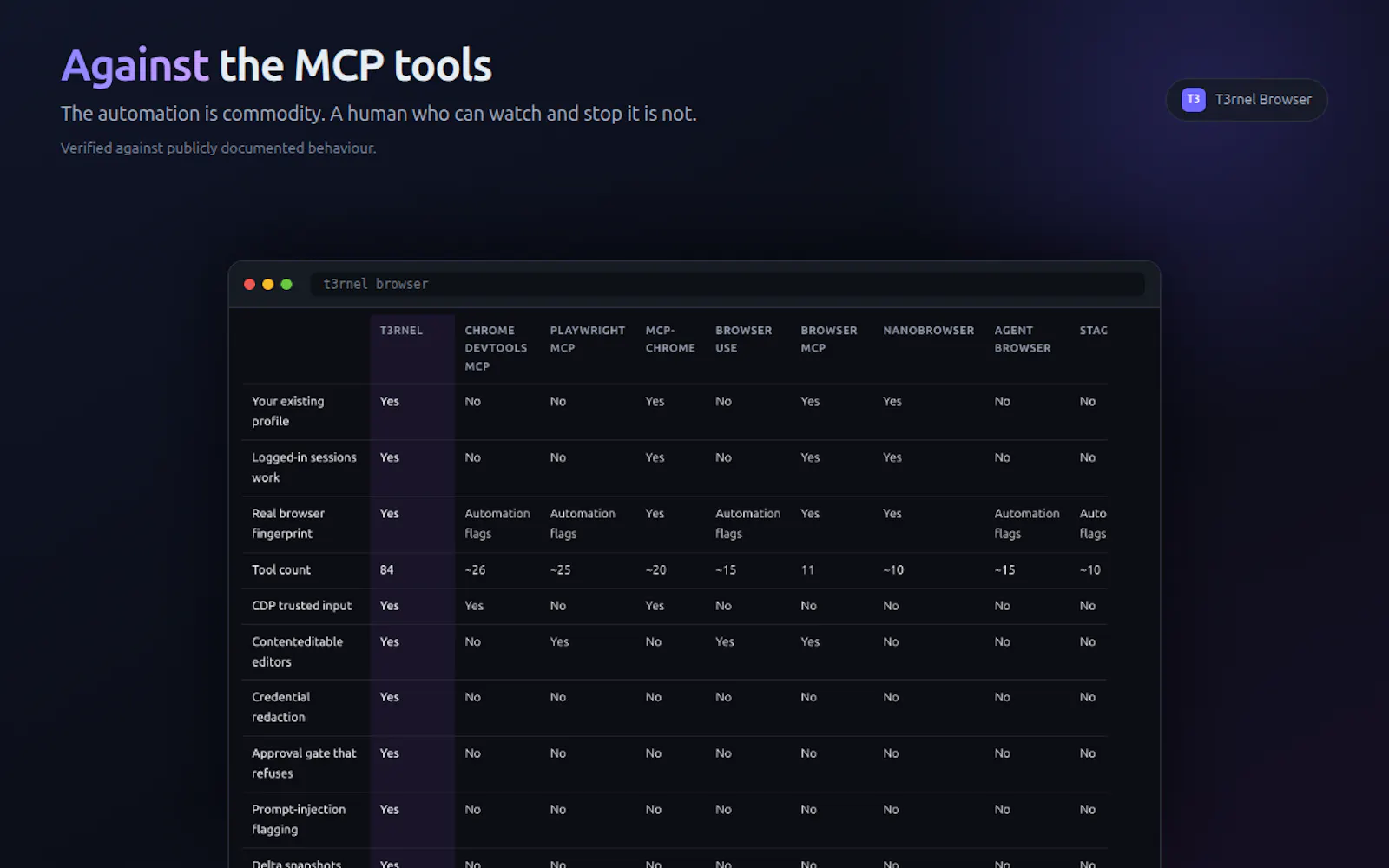Viewport: 1389px width, 868px height.
Task: Click MCP-Chrome's "Yes" for Real browser fingerprint
Action: tap(655, 514)
